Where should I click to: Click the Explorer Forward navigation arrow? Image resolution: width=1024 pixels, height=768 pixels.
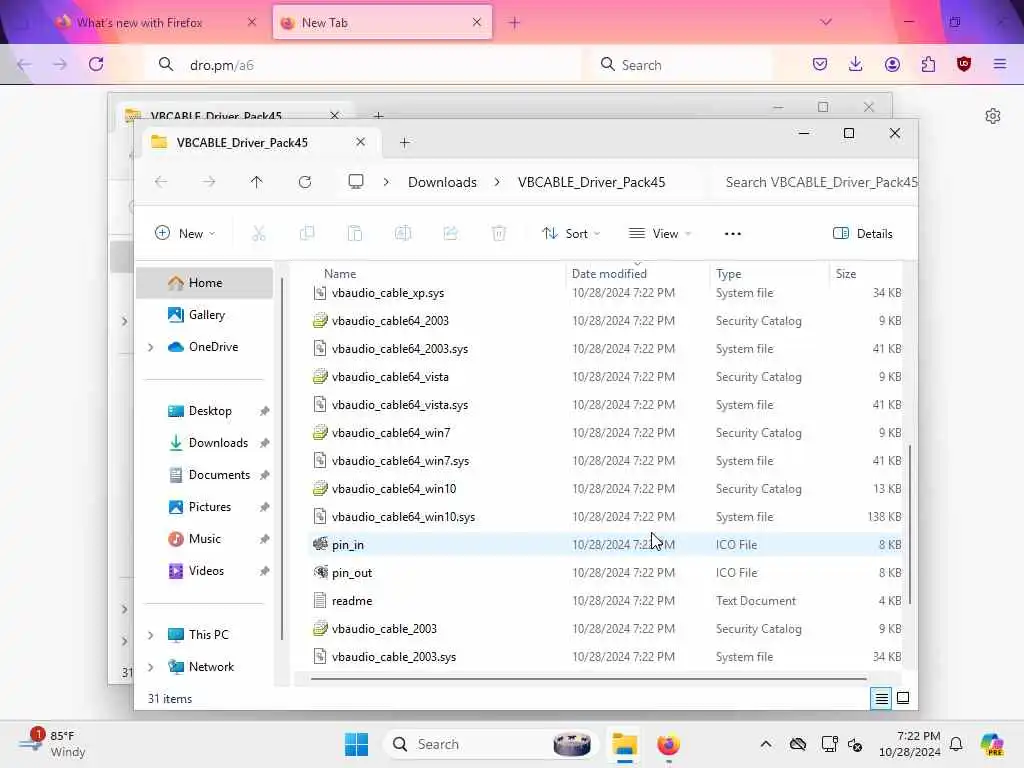click(x=209, y=182)
